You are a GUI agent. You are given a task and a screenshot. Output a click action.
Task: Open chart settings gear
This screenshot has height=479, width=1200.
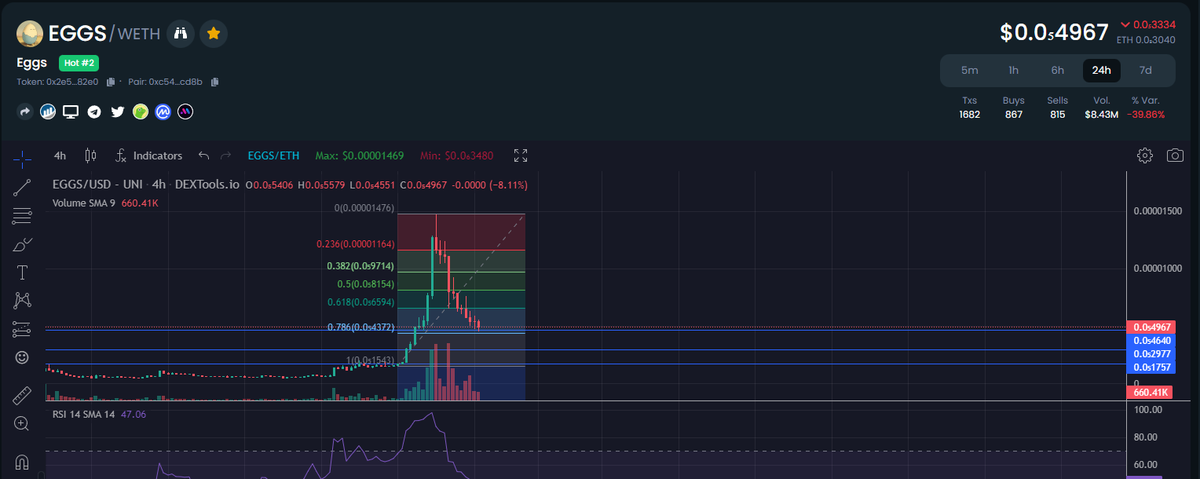[x=1146, y=156]
